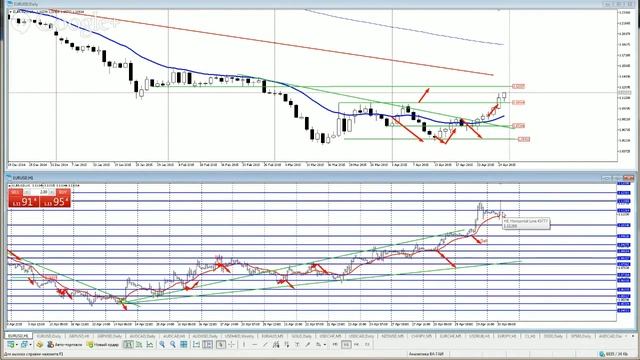640x360 pixels.
Task: Select the vertical line drawing tool
Action: point(244,345)
